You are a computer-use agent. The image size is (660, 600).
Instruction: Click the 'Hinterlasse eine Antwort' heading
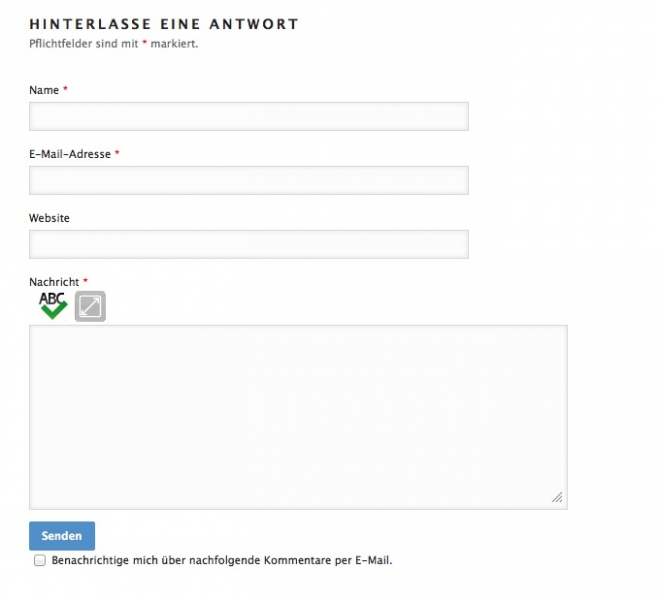(x=164, y=24)
